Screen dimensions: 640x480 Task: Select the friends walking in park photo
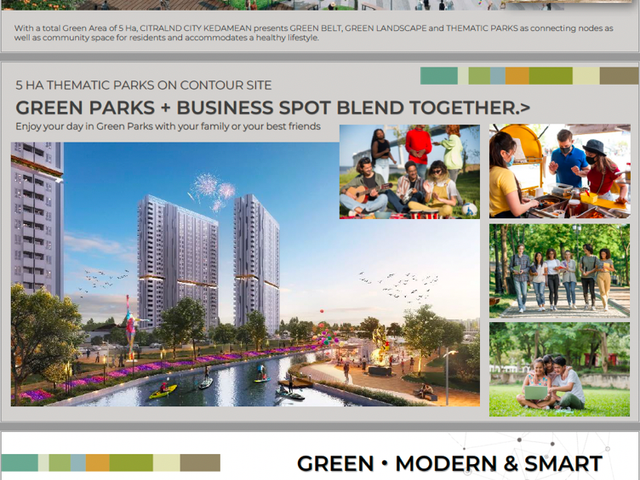[560, 271]
